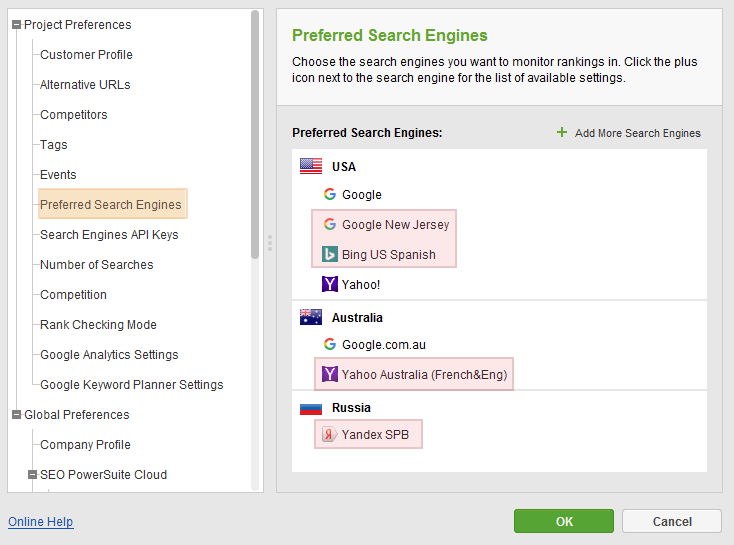Click the USA flag icon

311,166
